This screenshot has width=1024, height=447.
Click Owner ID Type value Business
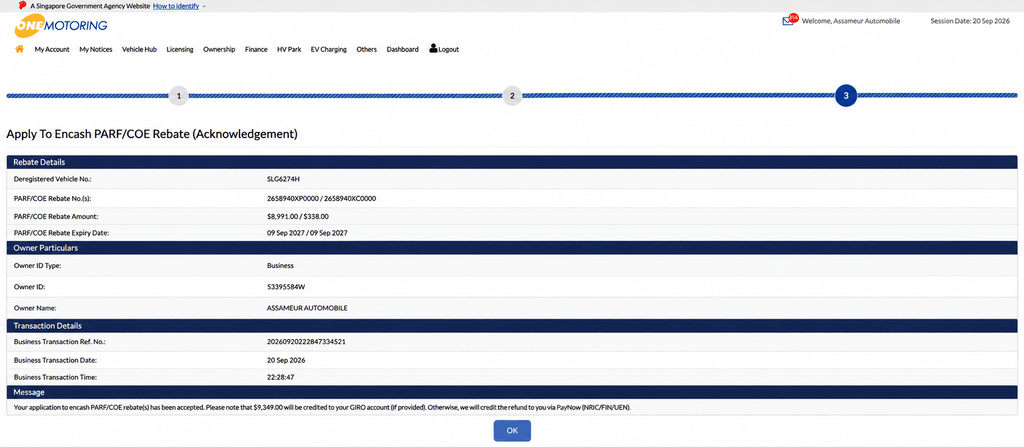pyautogui.click(x=280, y=266)
